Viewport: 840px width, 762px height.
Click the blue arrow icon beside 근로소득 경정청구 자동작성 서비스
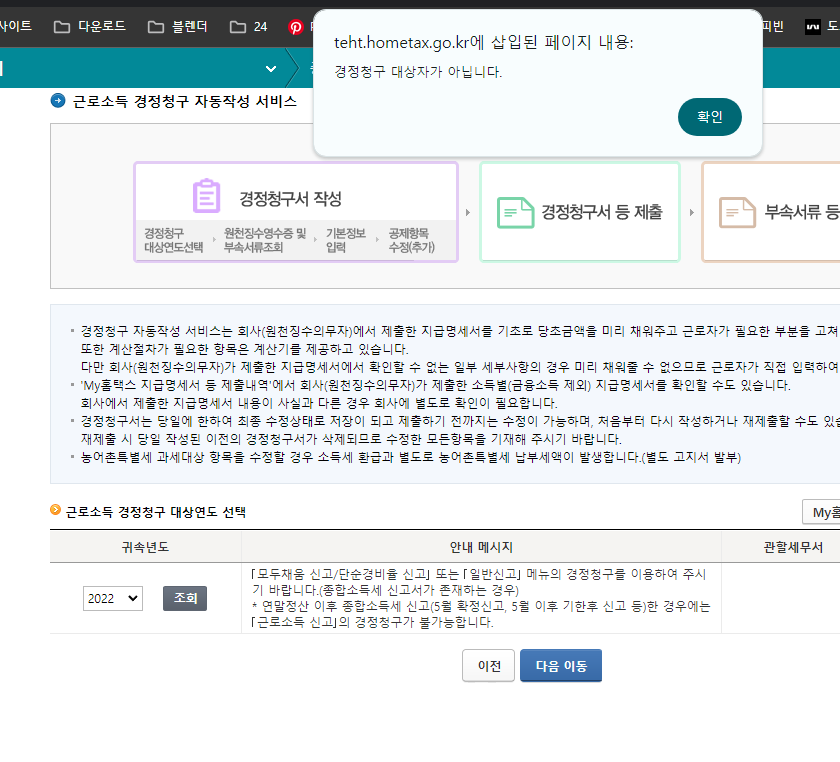58,101
